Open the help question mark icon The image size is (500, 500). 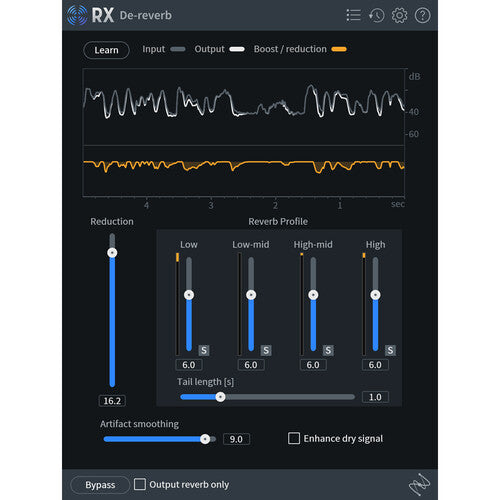tap(422, 15)
